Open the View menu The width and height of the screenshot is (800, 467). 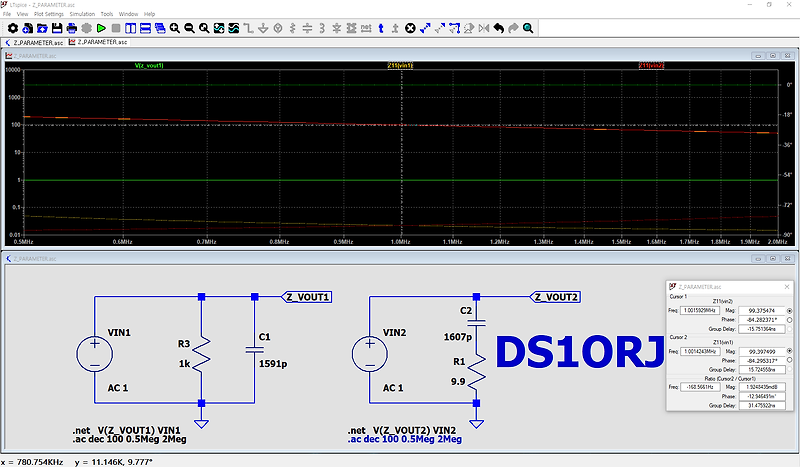(x=22, y=14)
